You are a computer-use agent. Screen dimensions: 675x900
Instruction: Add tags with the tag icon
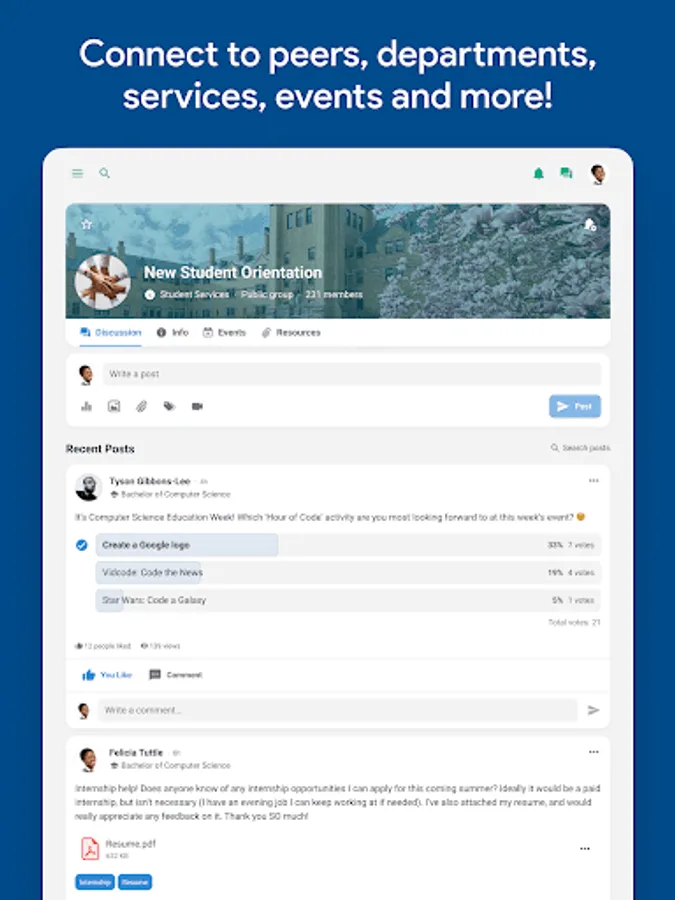pos(169,406)
